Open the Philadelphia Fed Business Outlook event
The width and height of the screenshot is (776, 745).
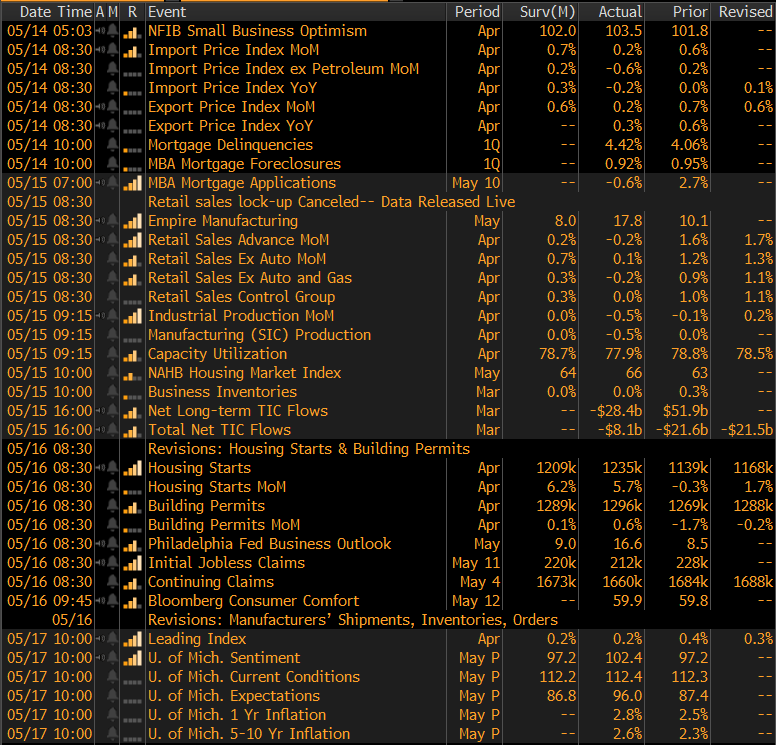point(269,544)
